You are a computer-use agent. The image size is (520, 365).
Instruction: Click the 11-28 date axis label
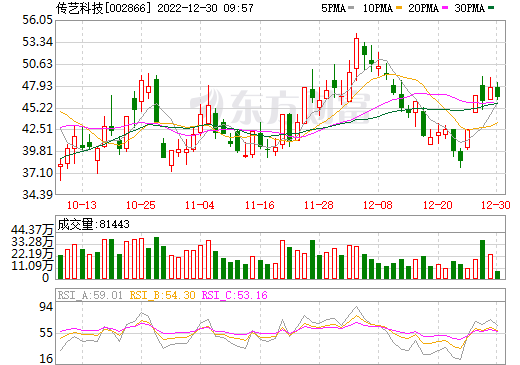click(319, 205)
